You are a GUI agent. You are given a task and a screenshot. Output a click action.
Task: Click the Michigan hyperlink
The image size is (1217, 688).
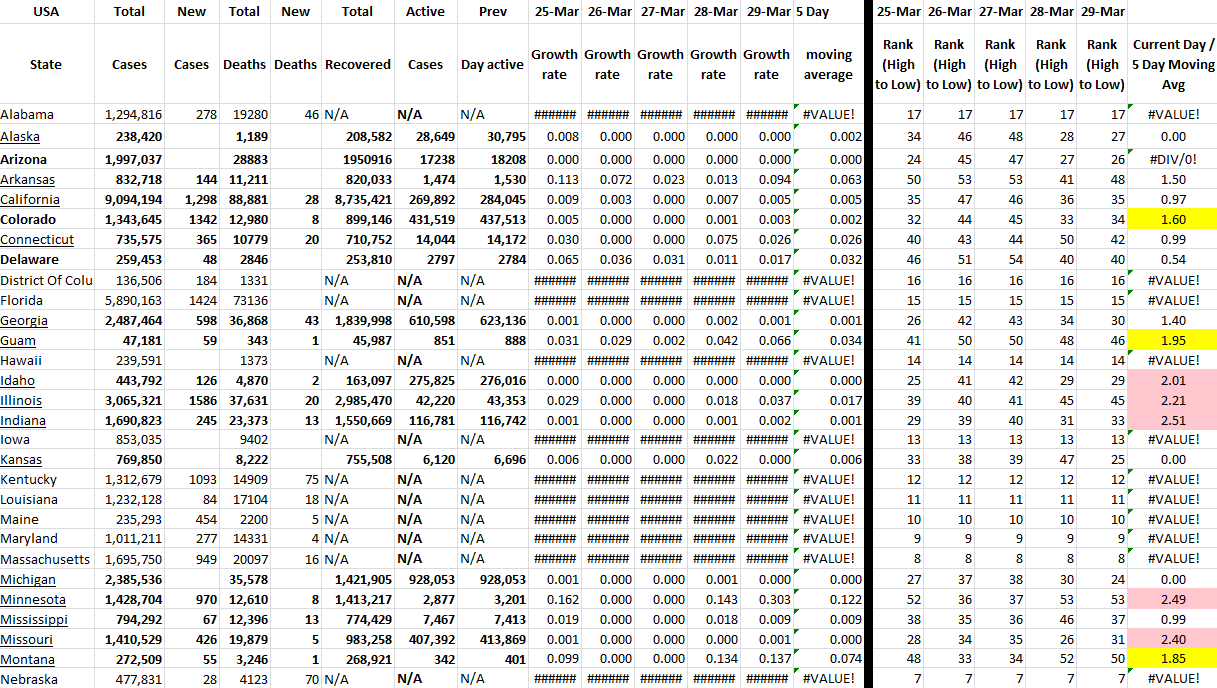(x=28, y=580)
